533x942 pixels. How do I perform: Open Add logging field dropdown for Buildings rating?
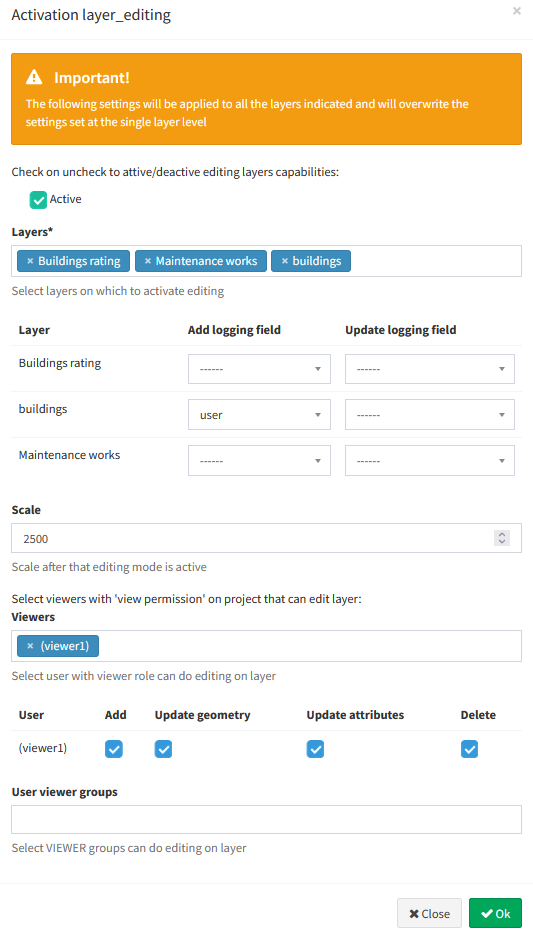click(x=259, y=369)
